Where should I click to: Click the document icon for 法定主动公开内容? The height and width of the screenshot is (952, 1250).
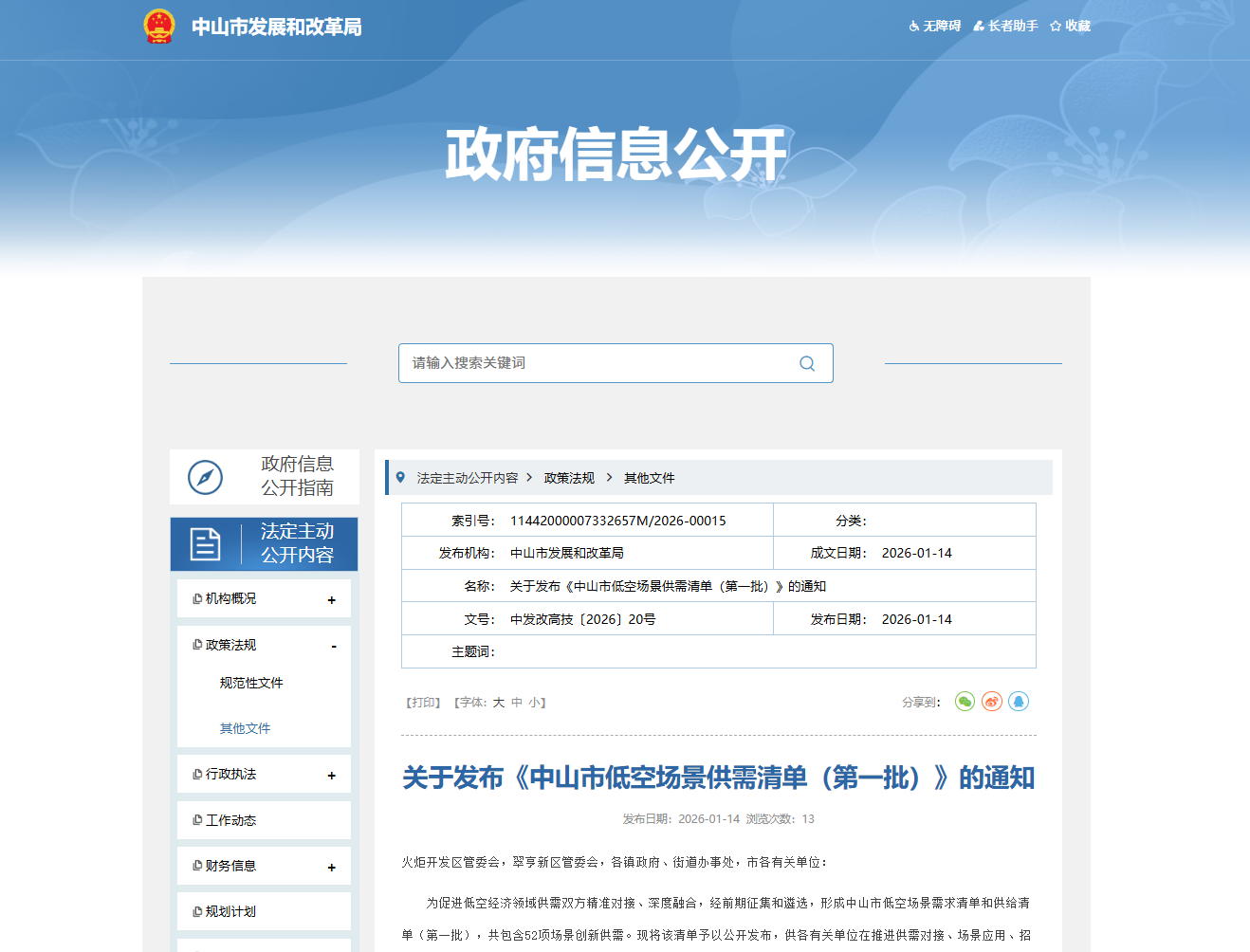tap(205, 543)
